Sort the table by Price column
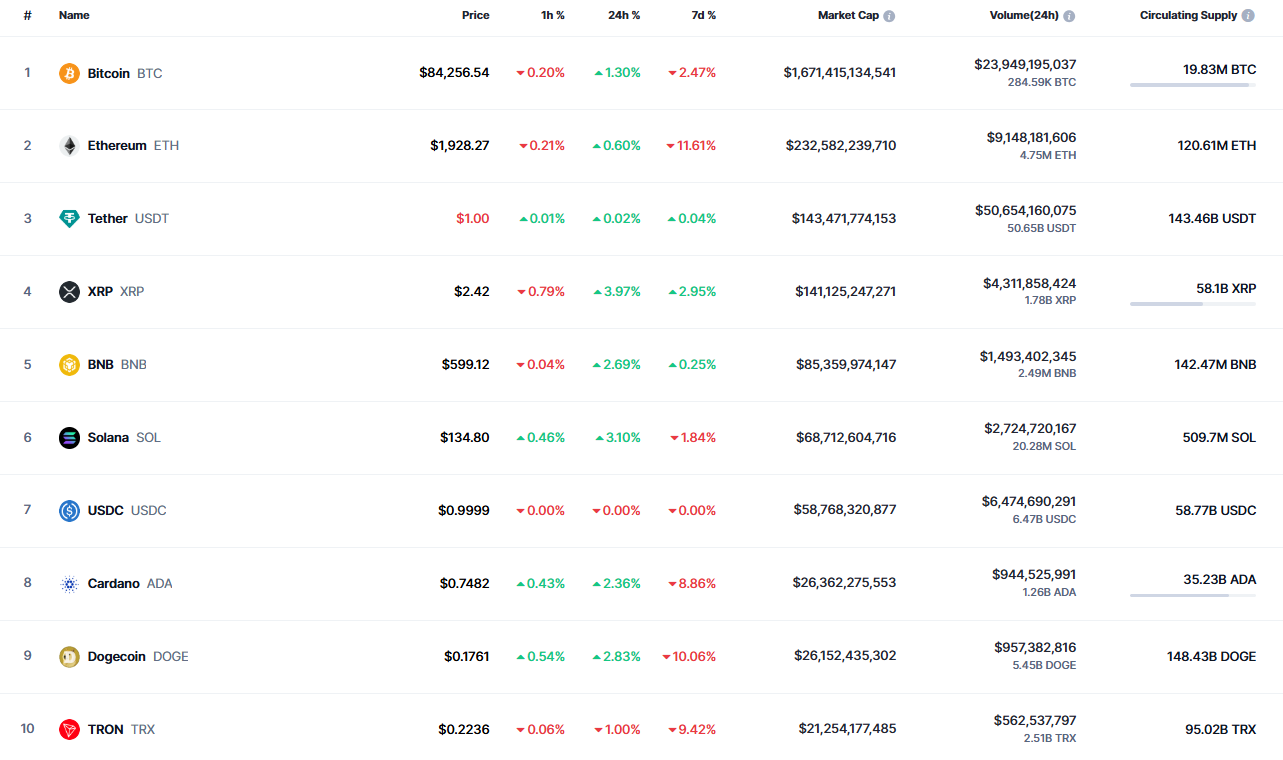1283x760 pixels. [475, 16]
